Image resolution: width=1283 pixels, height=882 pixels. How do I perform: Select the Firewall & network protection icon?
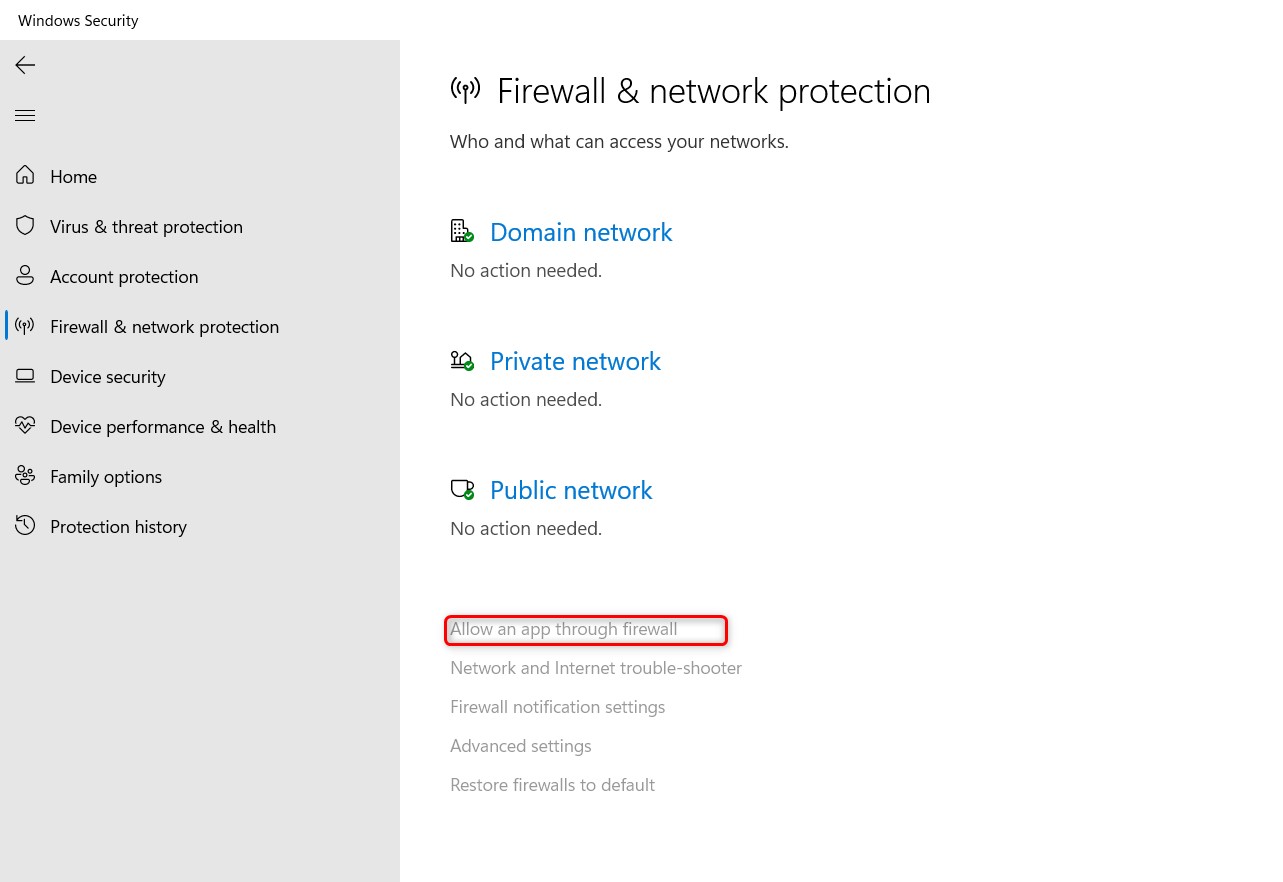(x=25, y=325)
